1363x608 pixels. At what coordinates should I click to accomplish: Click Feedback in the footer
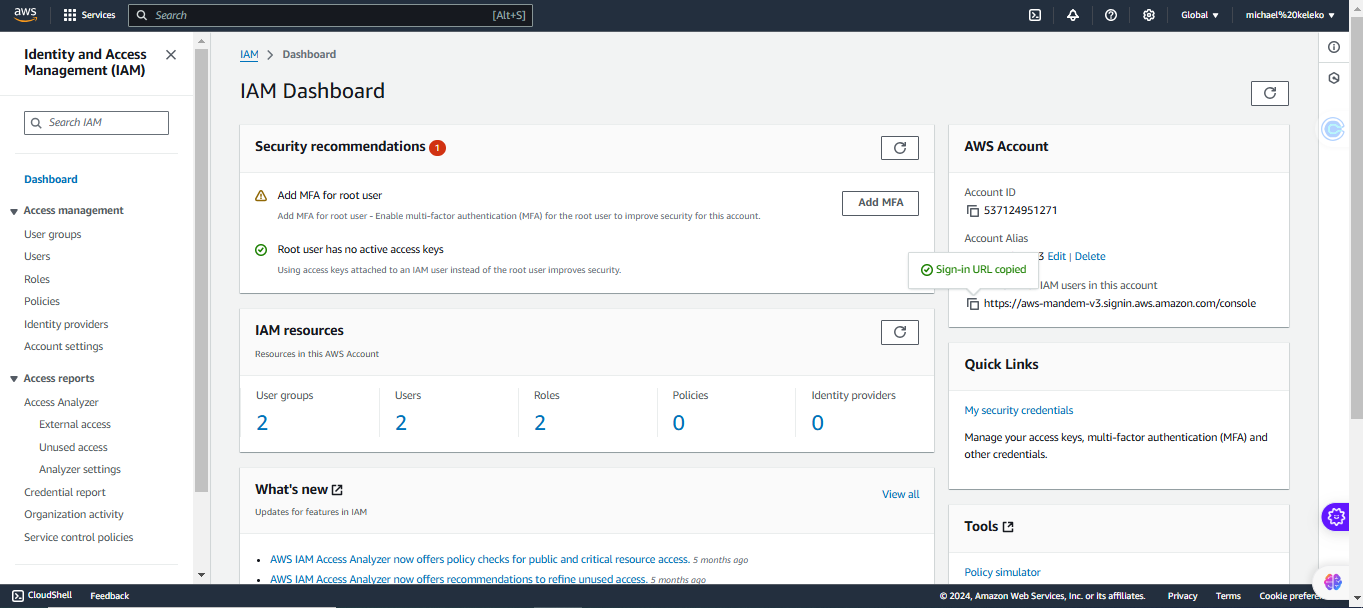(x=110, y=596)
